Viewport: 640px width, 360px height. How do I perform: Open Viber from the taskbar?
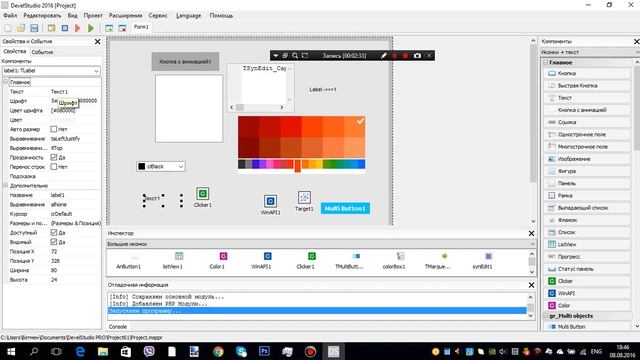coord(149,351)
